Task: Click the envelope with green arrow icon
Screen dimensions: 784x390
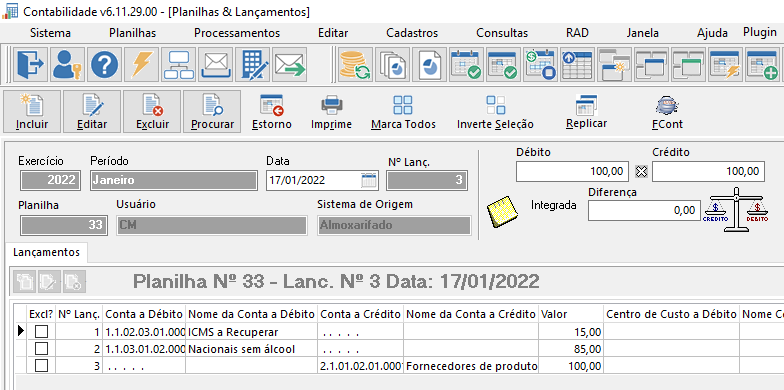Action: pyautogui.click(x=290, y=64)
